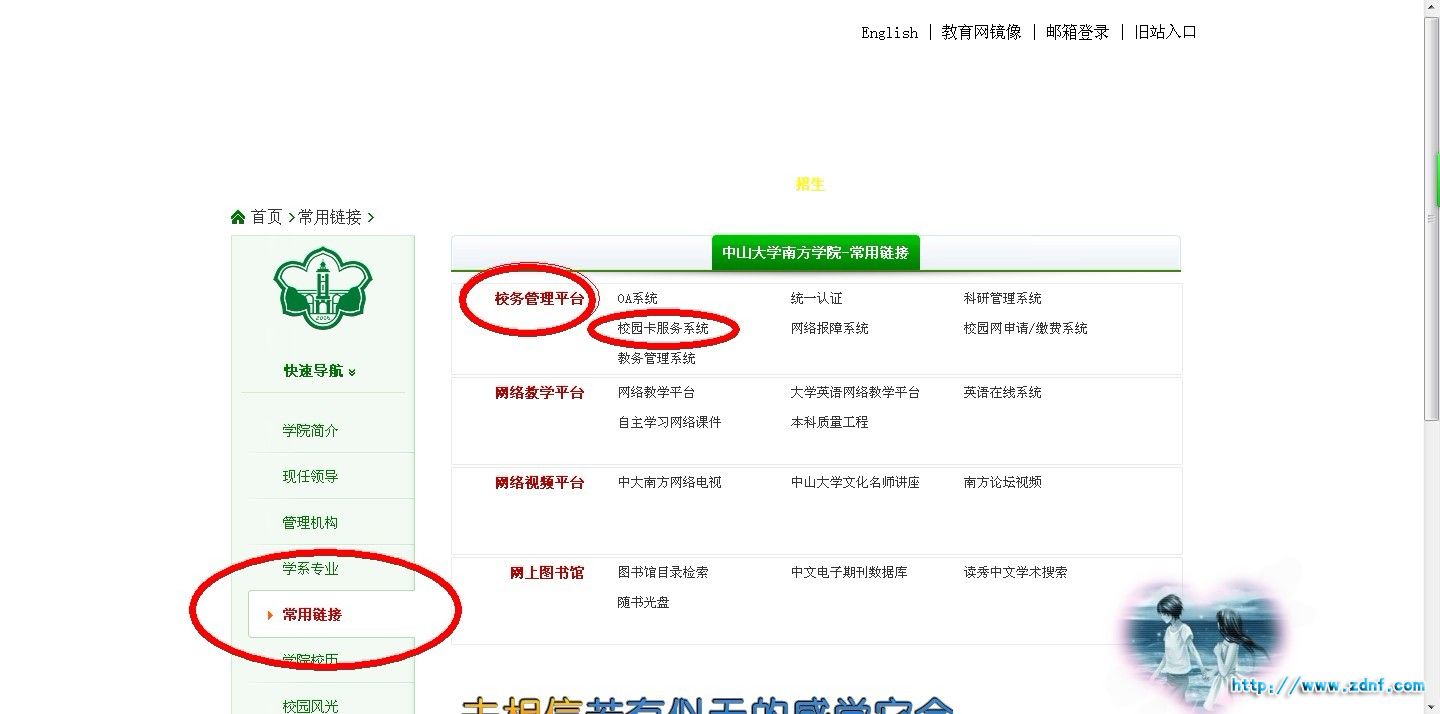The width and height of the screenshot is (1440, 714).
Task: Open the 邮箱登录 link
Action: [x=1077, y=32]
